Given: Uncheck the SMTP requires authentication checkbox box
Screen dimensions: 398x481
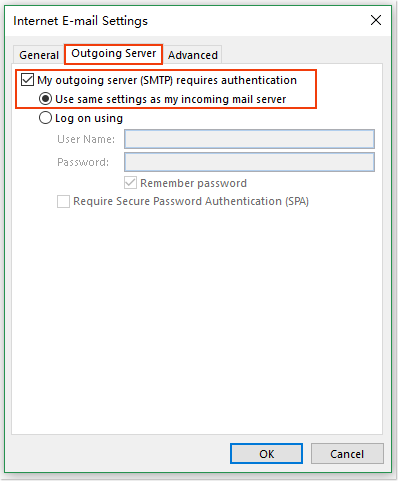Looking at the screenshot, I should point(27,80).
